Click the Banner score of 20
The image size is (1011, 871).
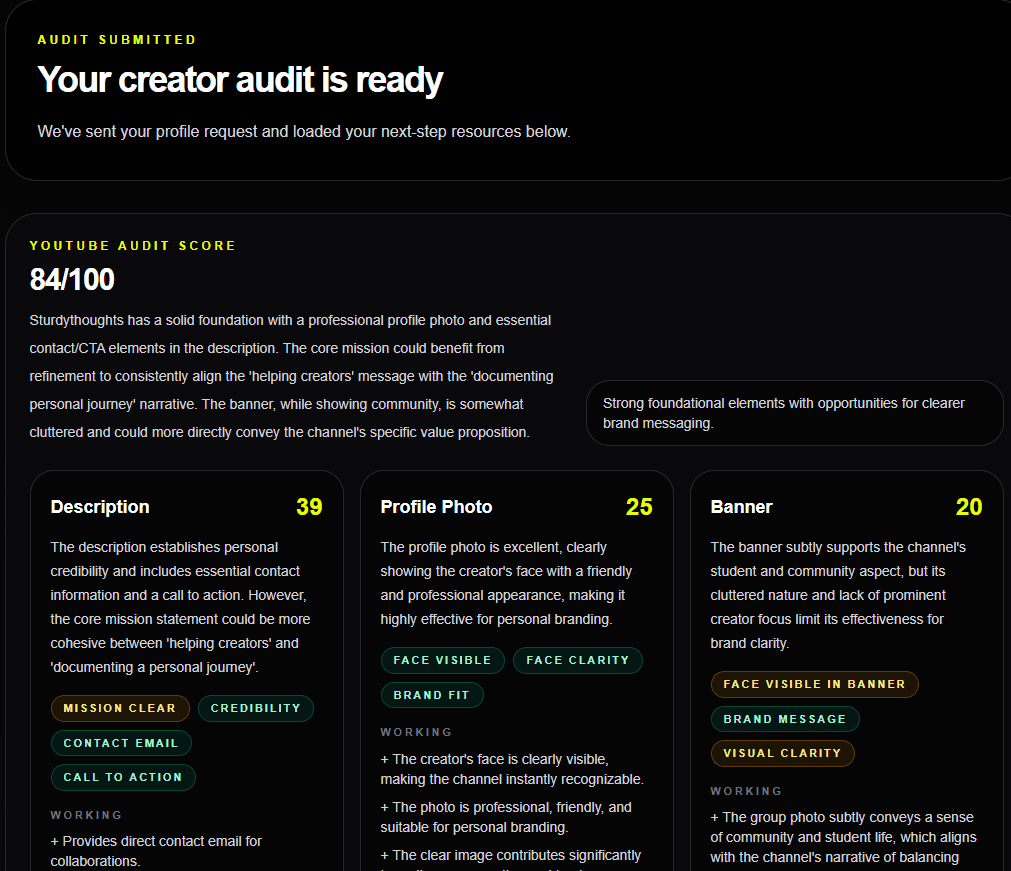pyautogui.click(x=968, y=507)
